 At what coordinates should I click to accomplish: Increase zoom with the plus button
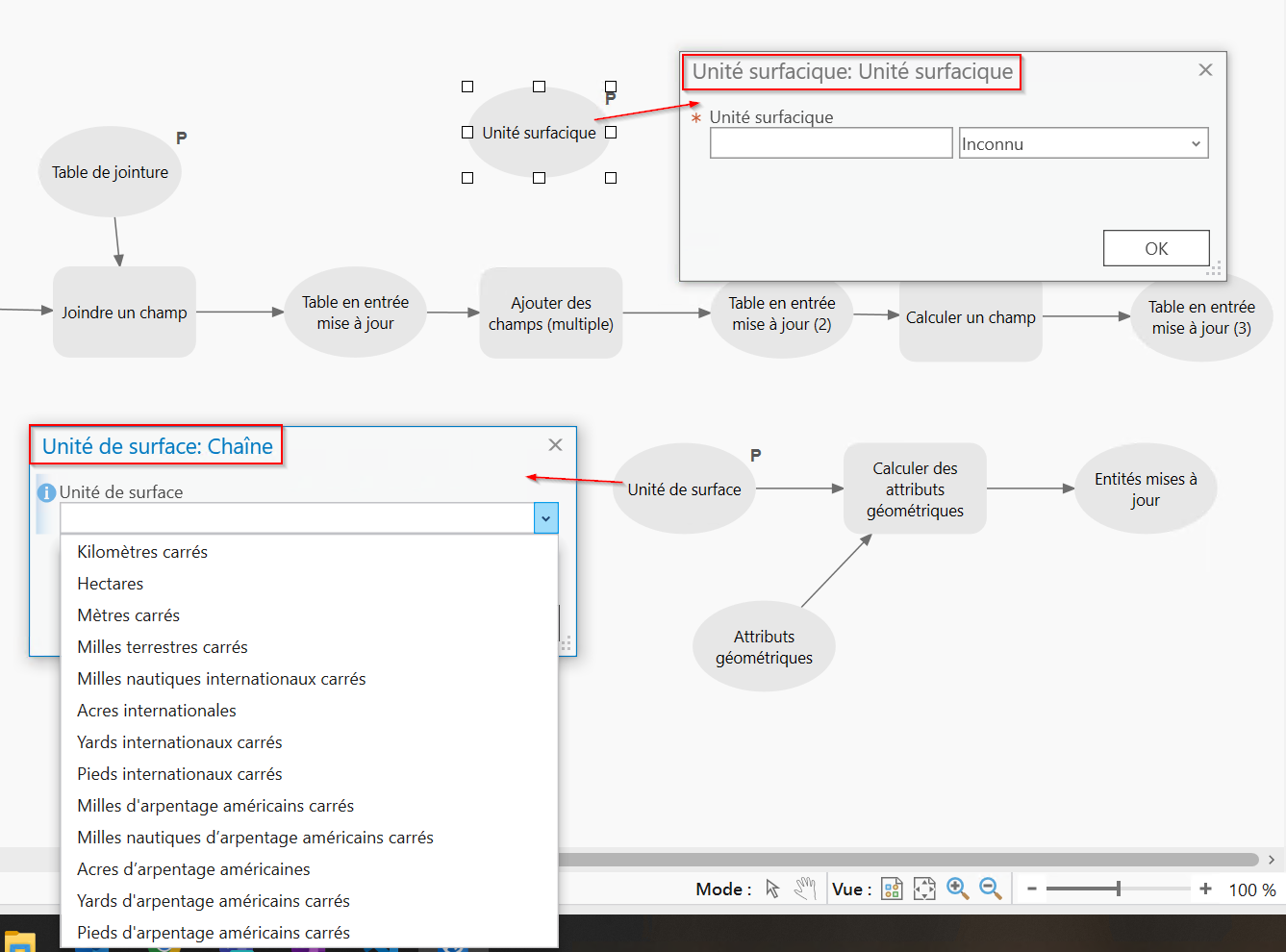point(1205,889)
